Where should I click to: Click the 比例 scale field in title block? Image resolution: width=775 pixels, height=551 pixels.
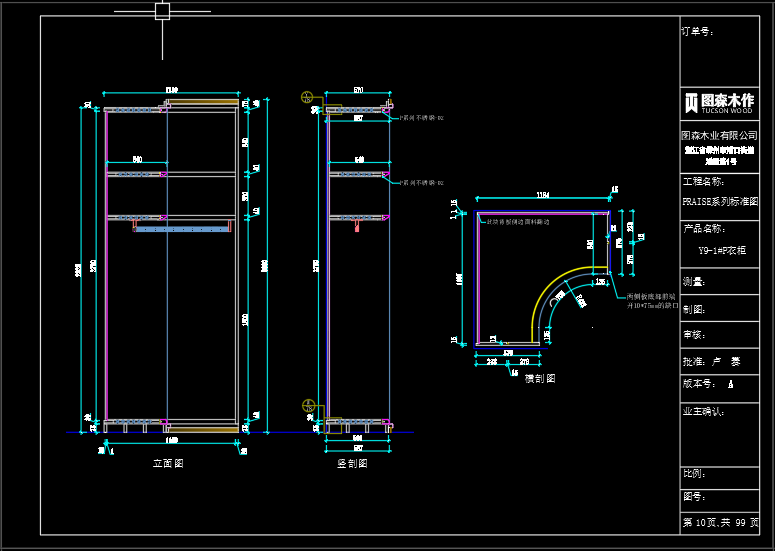694,473
